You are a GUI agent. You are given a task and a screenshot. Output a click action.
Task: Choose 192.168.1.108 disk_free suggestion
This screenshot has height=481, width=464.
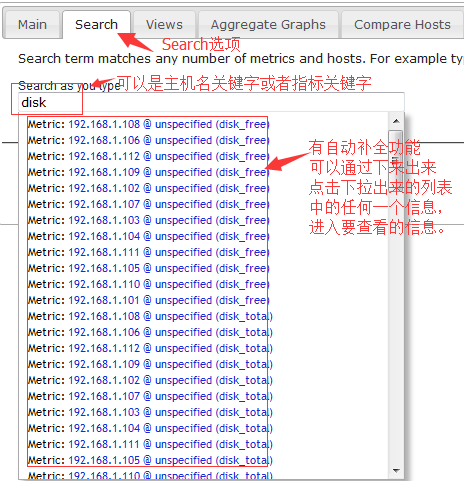(x=149, y=124)
